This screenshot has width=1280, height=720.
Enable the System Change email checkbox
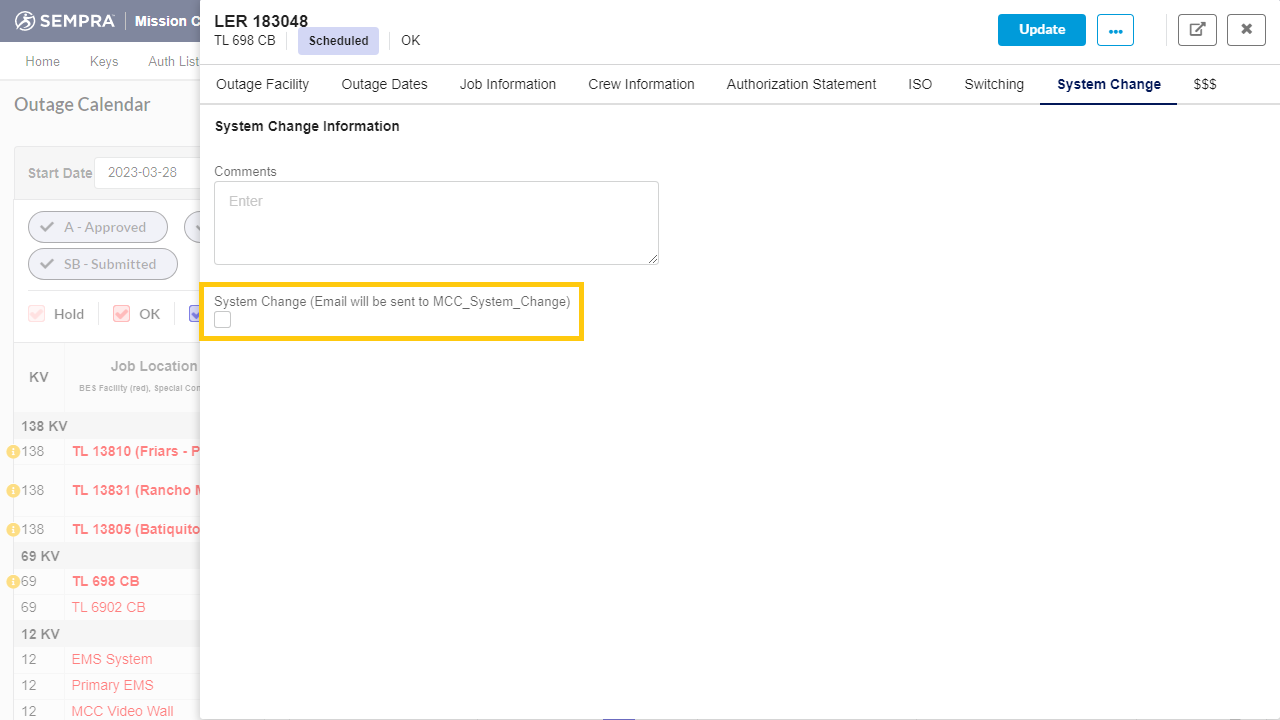(223, 320)
